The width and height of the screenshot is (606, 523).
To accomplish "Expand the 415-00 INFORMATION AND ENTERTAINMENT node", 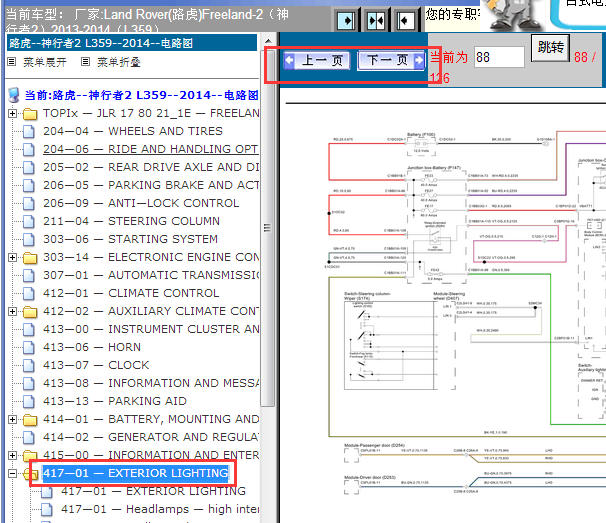I will pos(12,455).
